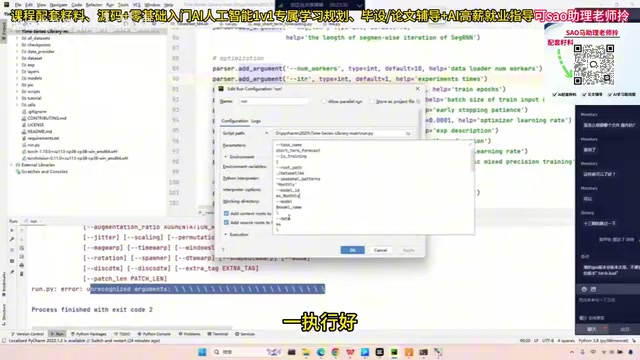The width and height of the screenshot is (640, 360).
Task: Click the trash clear-all icon in Run console
Action: pyautogui.click(x=22, y=273)
